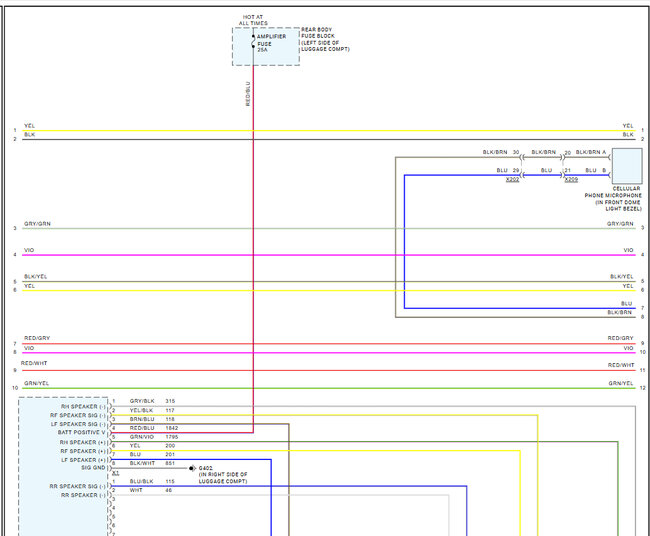Viewport: 650px width, 536px height.
Task: Click the right "BLK/YEL" wire label
Action: point(621,276)
